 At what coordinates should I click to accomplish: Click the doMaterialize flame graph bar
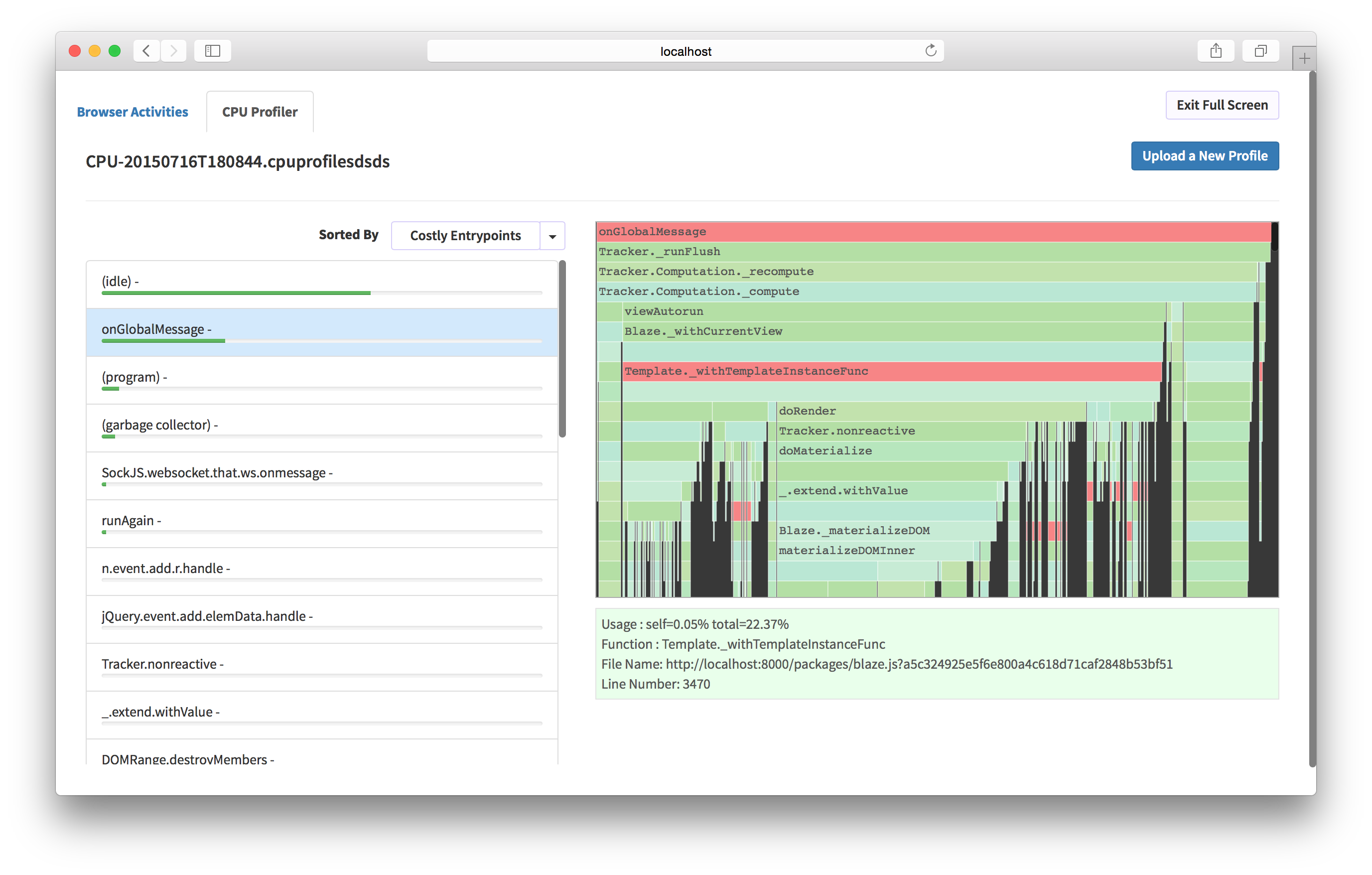click(x=901, y=451)
